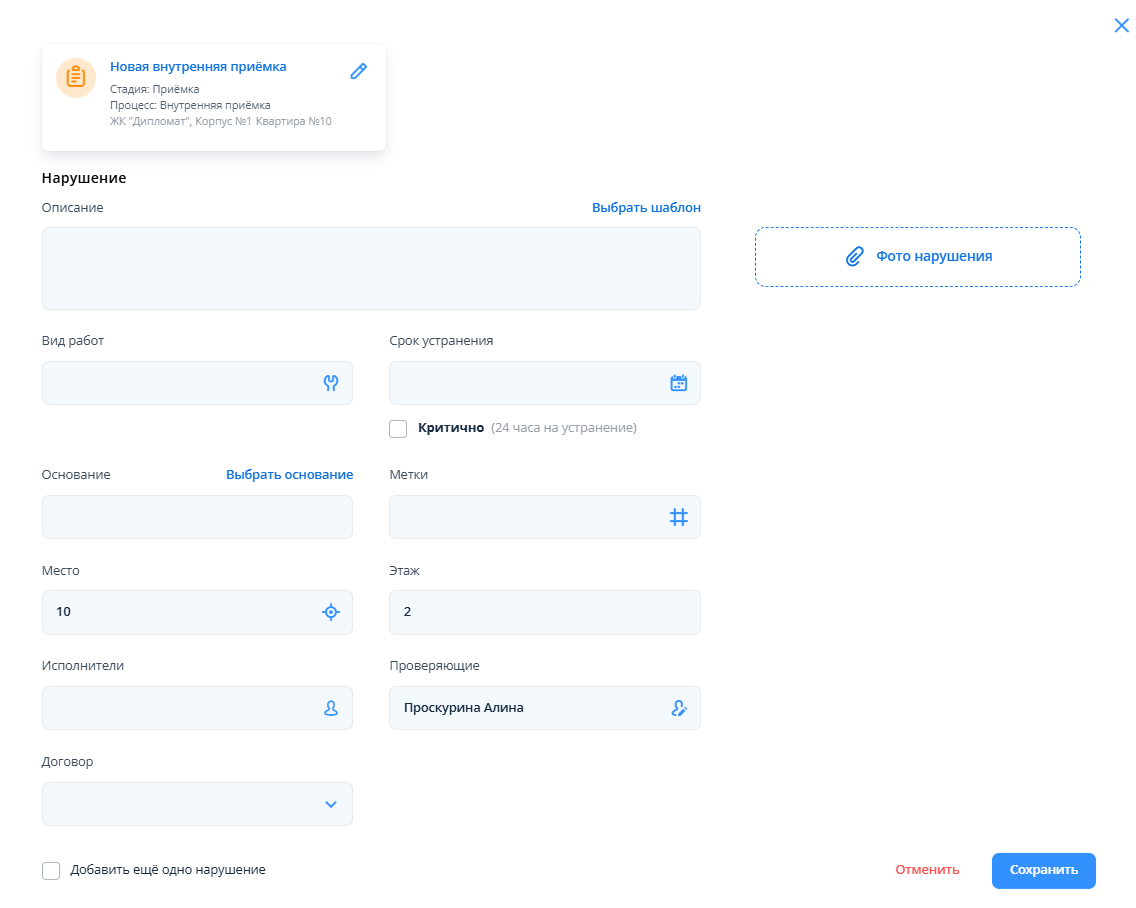The height and width of the screenshot is (908, 1136).
Task: Click into the Описание text area
Action: point(371,268)
